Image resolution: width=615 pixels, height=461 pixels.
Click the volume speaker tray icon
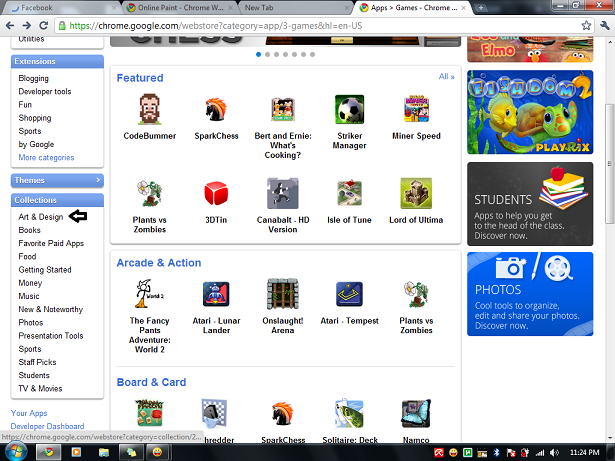point(554,452)
